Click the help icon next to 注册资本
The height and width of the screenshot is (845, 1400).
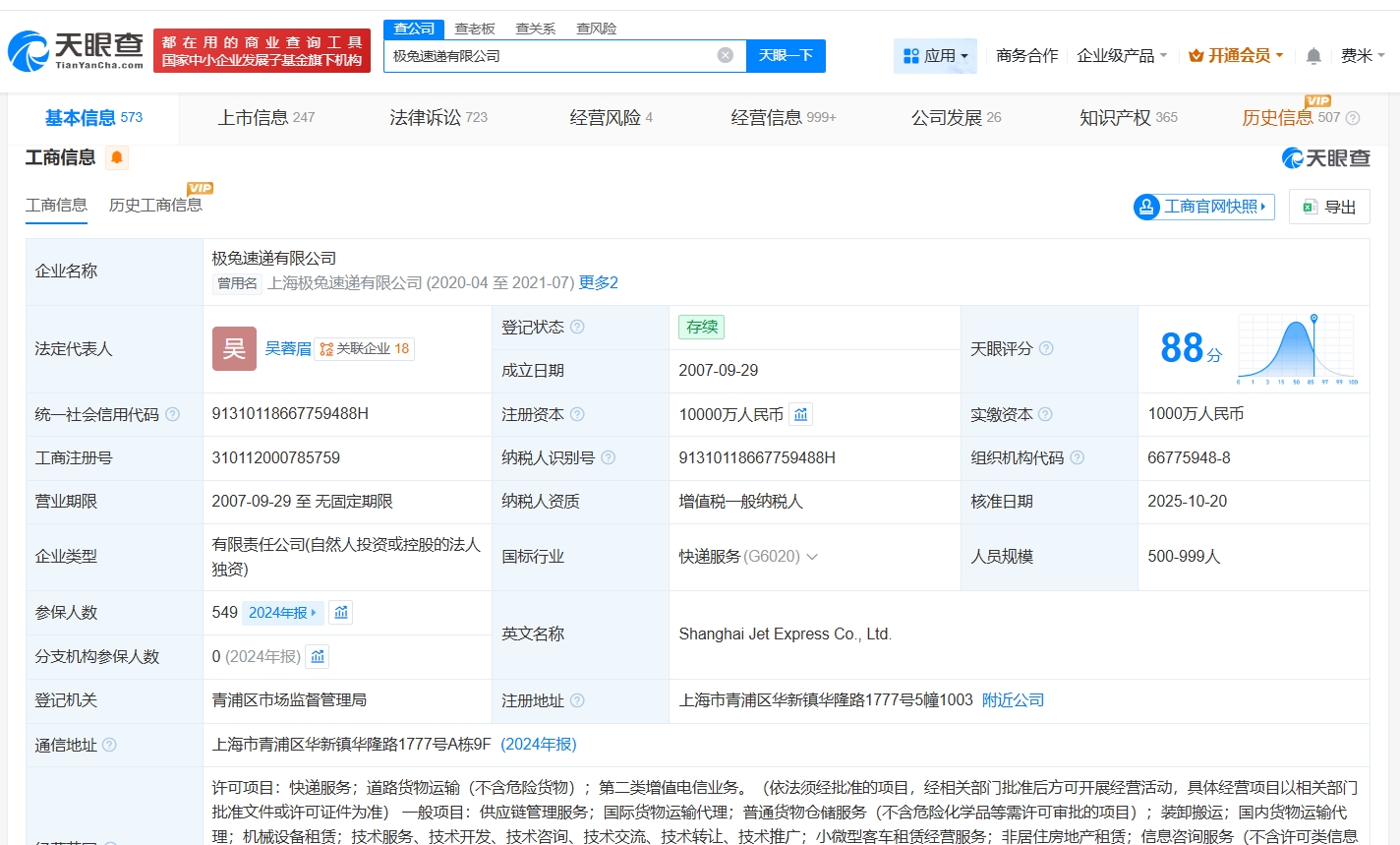click(577, 414)
